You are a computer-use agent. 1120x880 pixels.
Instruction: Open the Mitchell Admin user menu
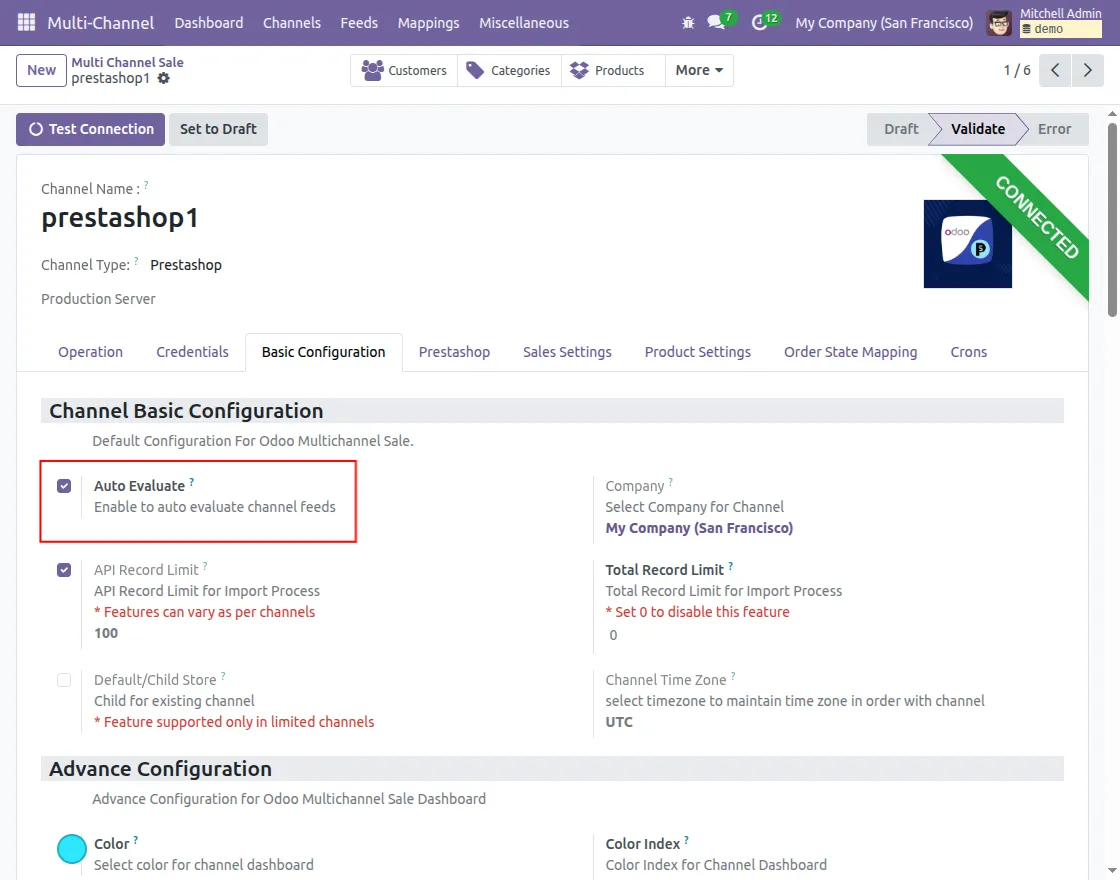pyautogui.click(x=1044, y=23)
